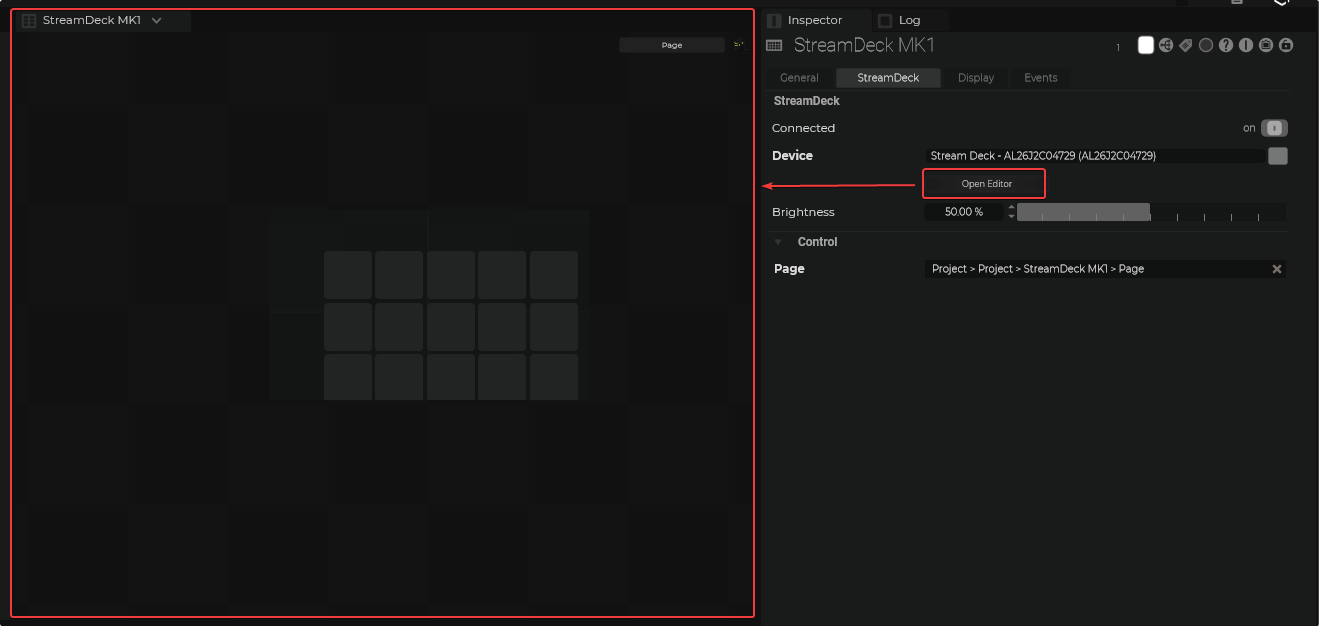Switch to the General tab

click(x=799, y=78)
